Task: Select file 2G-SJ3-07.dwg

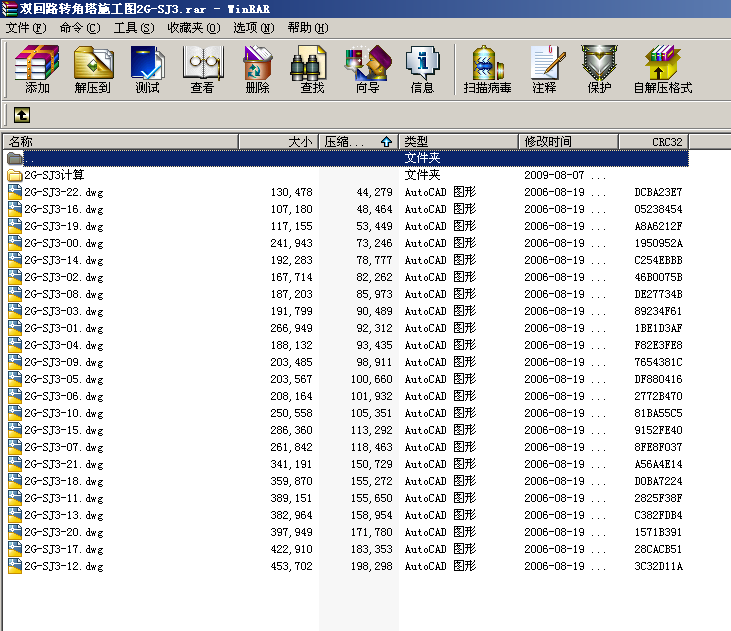Action: tap(347, 447)
